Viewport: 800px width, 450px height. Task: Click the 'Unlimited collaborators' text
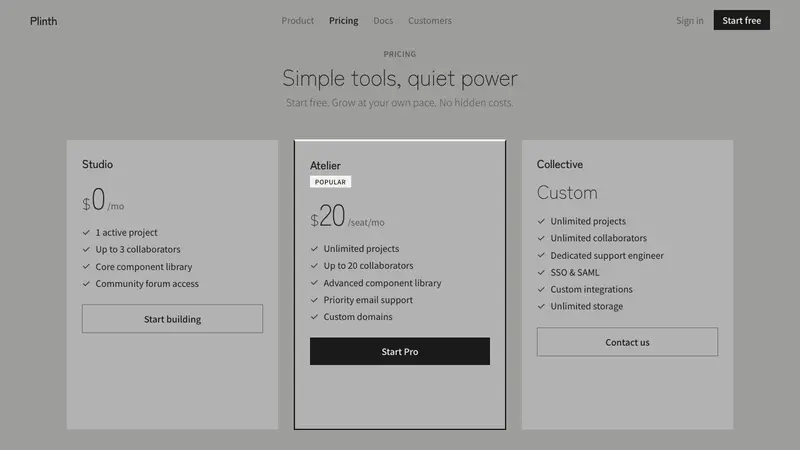tap(598, 238)
